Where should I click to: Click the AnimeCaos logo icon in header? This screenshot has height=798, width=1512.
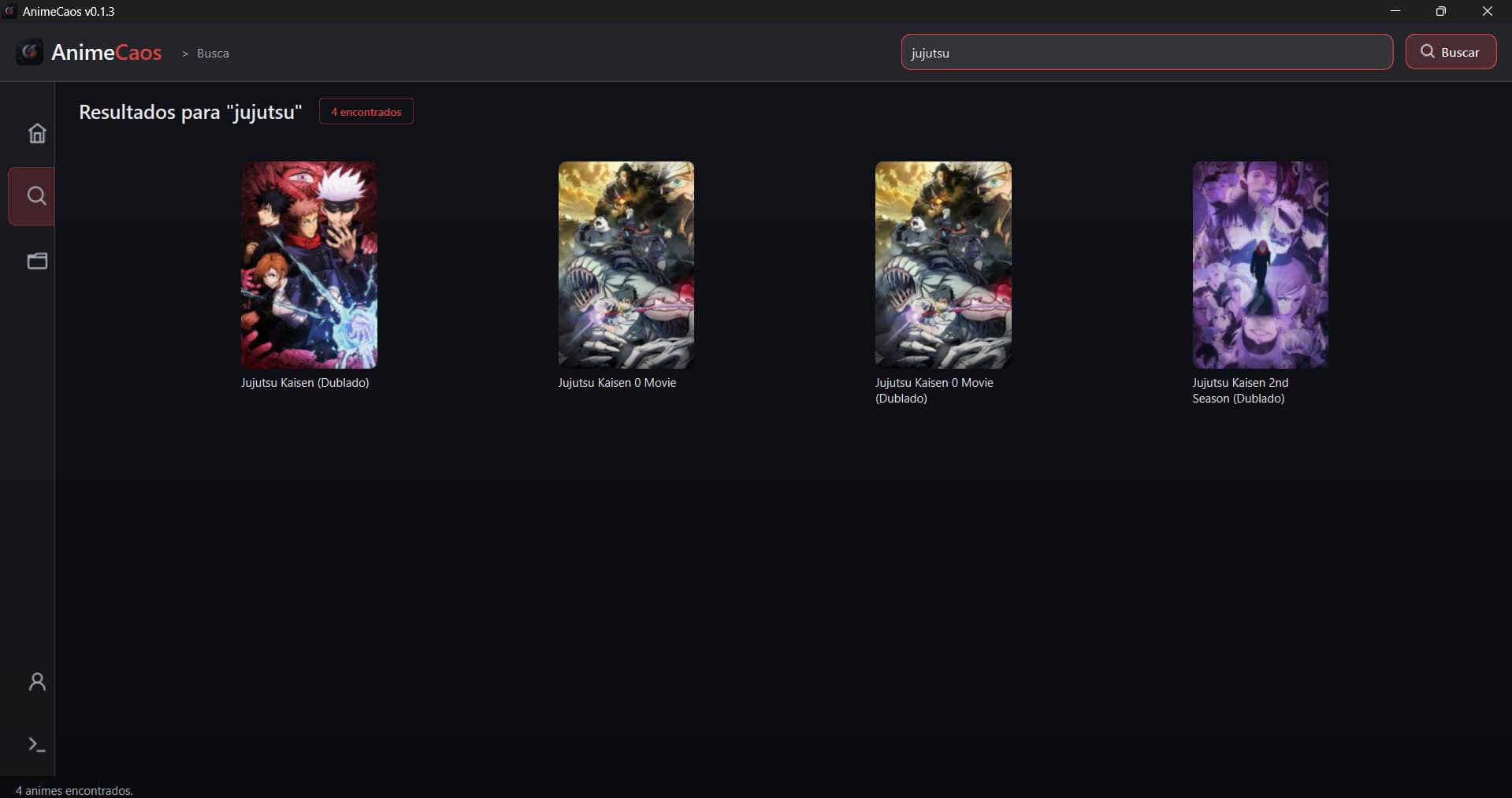(30, 52)
